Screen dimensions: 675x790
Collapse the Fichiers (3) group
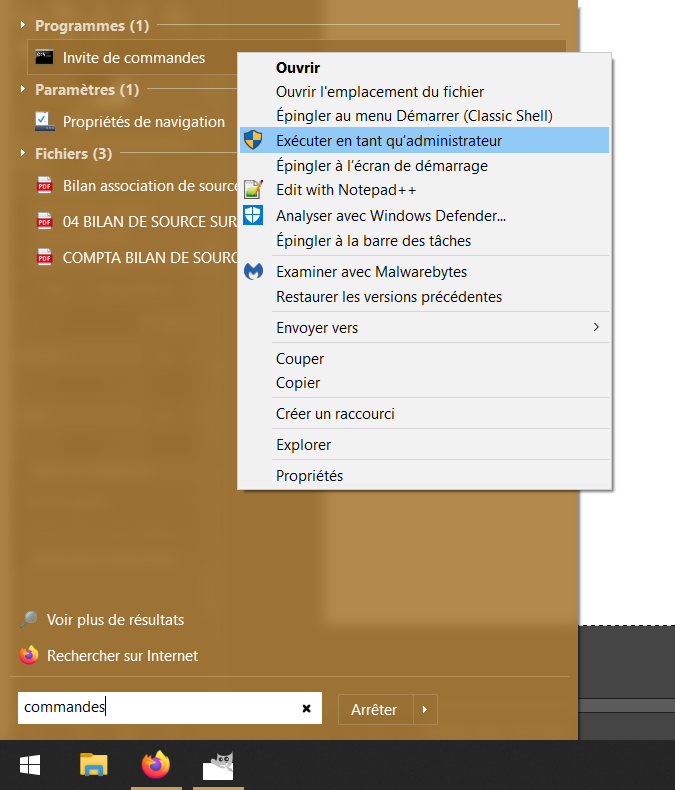[x=24, y=153]
